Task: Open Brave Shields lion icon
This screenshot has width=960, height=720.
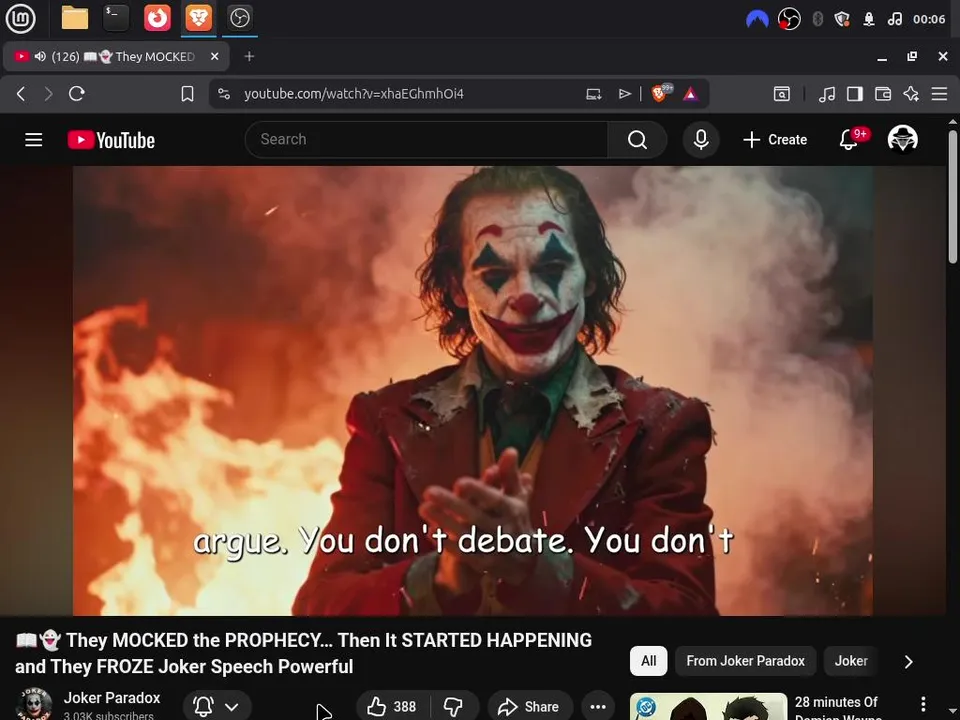Action: coord(661,93)
